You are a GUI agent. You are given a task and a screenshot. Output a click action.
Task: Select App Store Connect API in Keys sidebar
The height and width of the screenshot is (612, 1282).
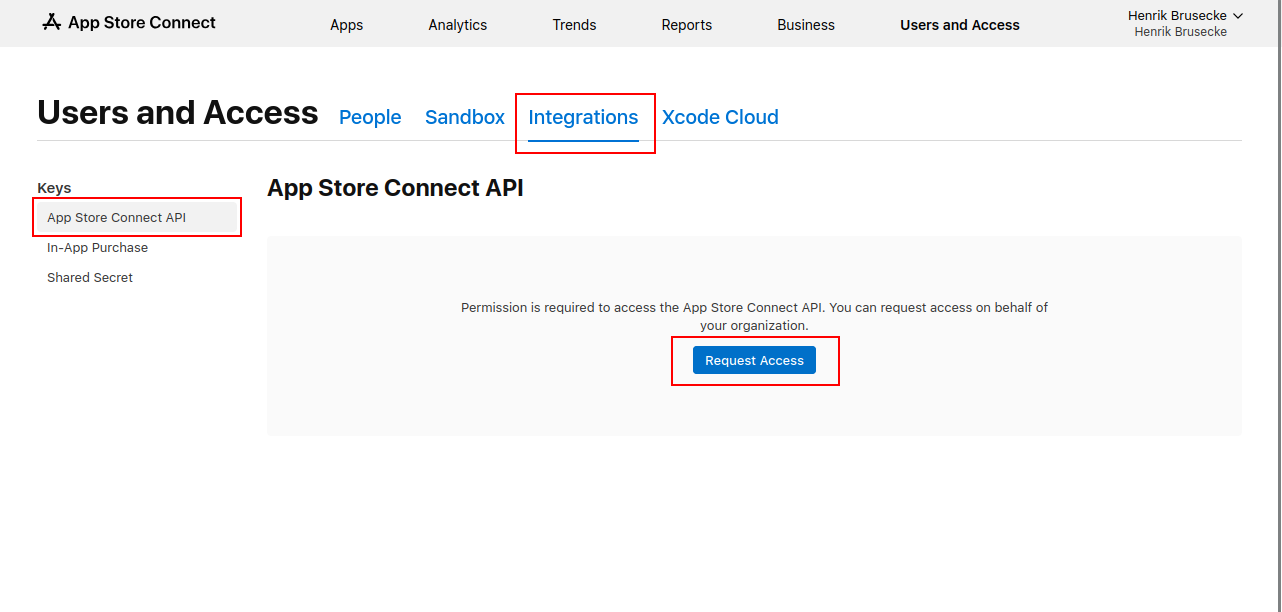coord(137,217)
